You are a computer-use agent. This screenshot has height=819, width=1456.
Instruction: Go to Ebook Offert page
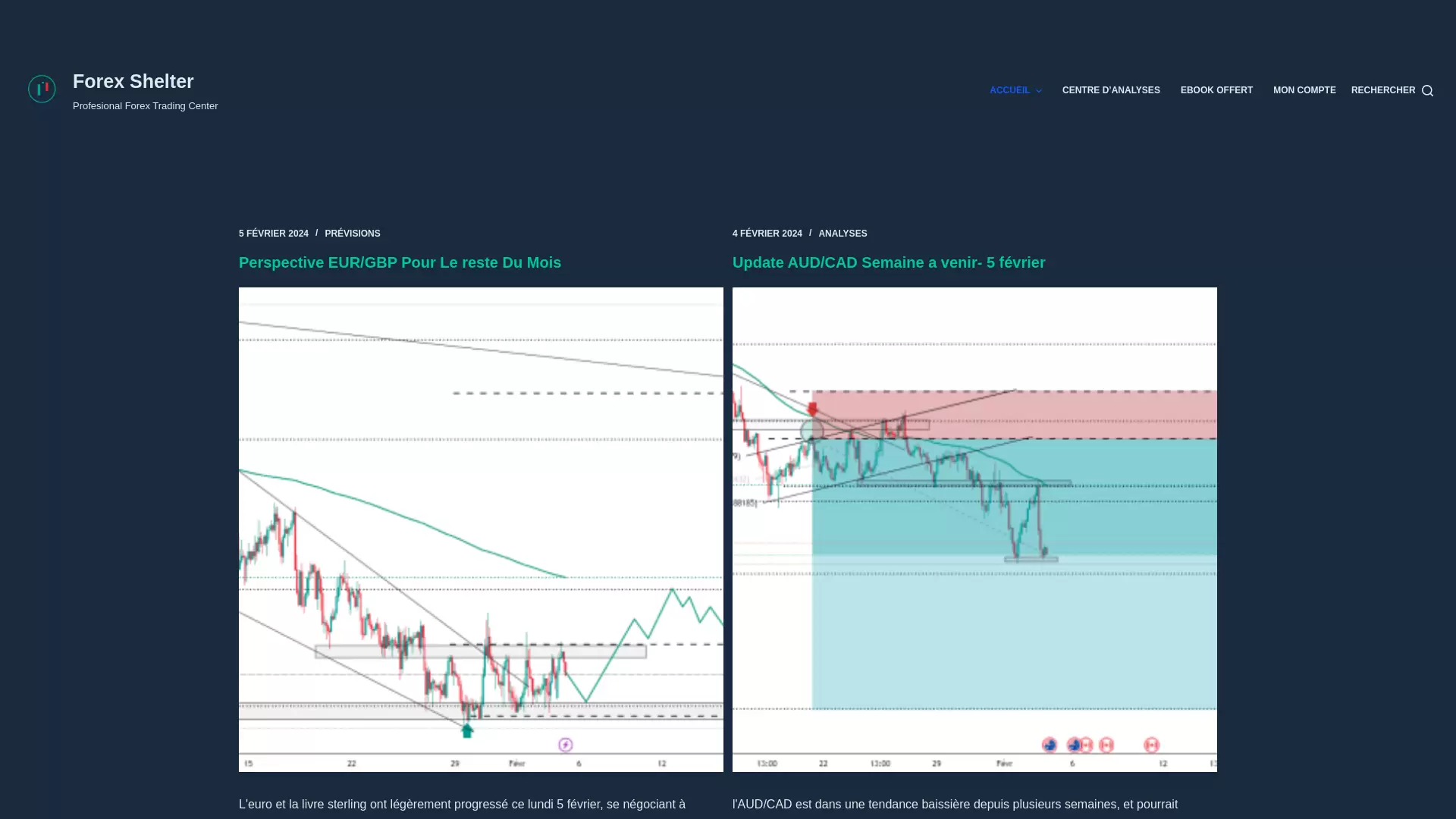pyautogui.click(x=1216, y=90)
